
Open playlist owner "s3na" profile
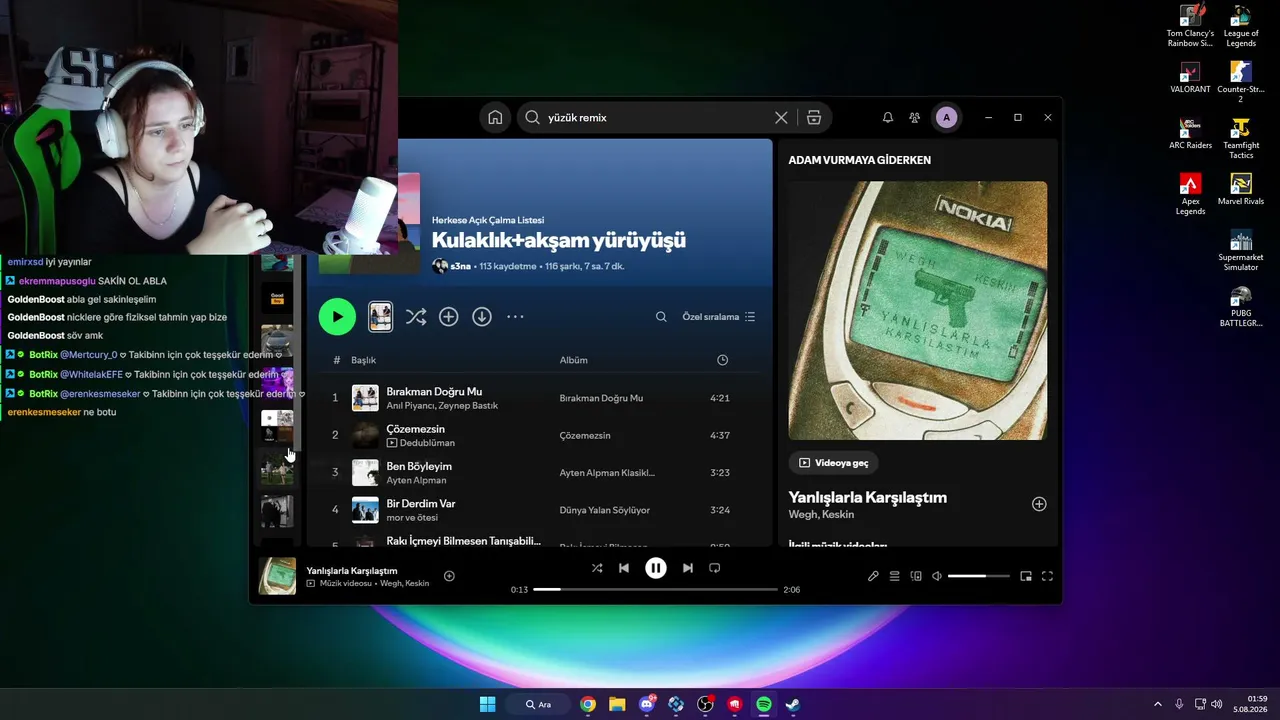pos(460,267)
